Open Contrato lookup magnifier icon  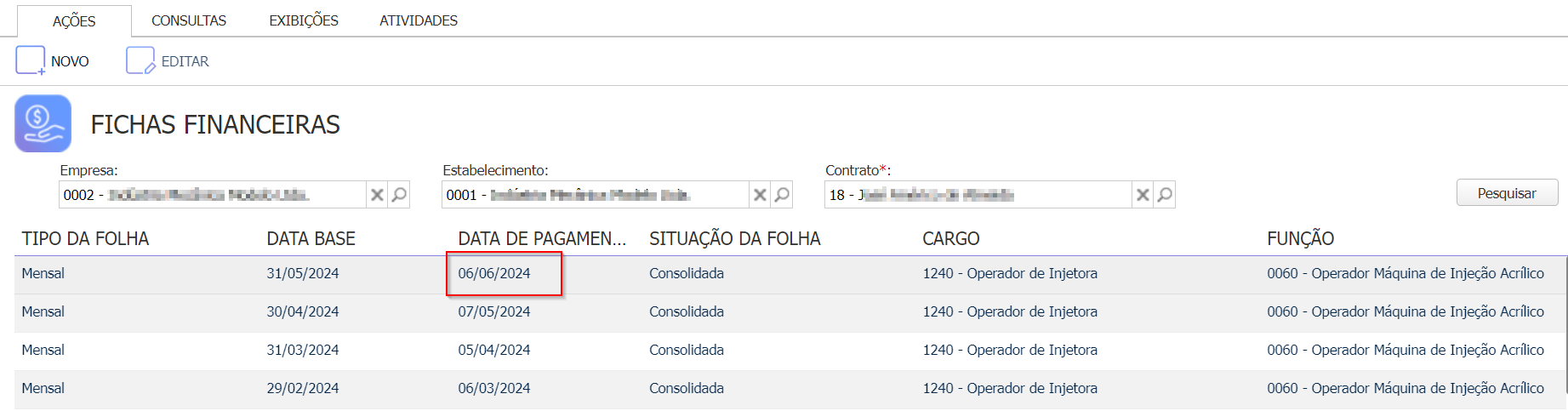1165,195
